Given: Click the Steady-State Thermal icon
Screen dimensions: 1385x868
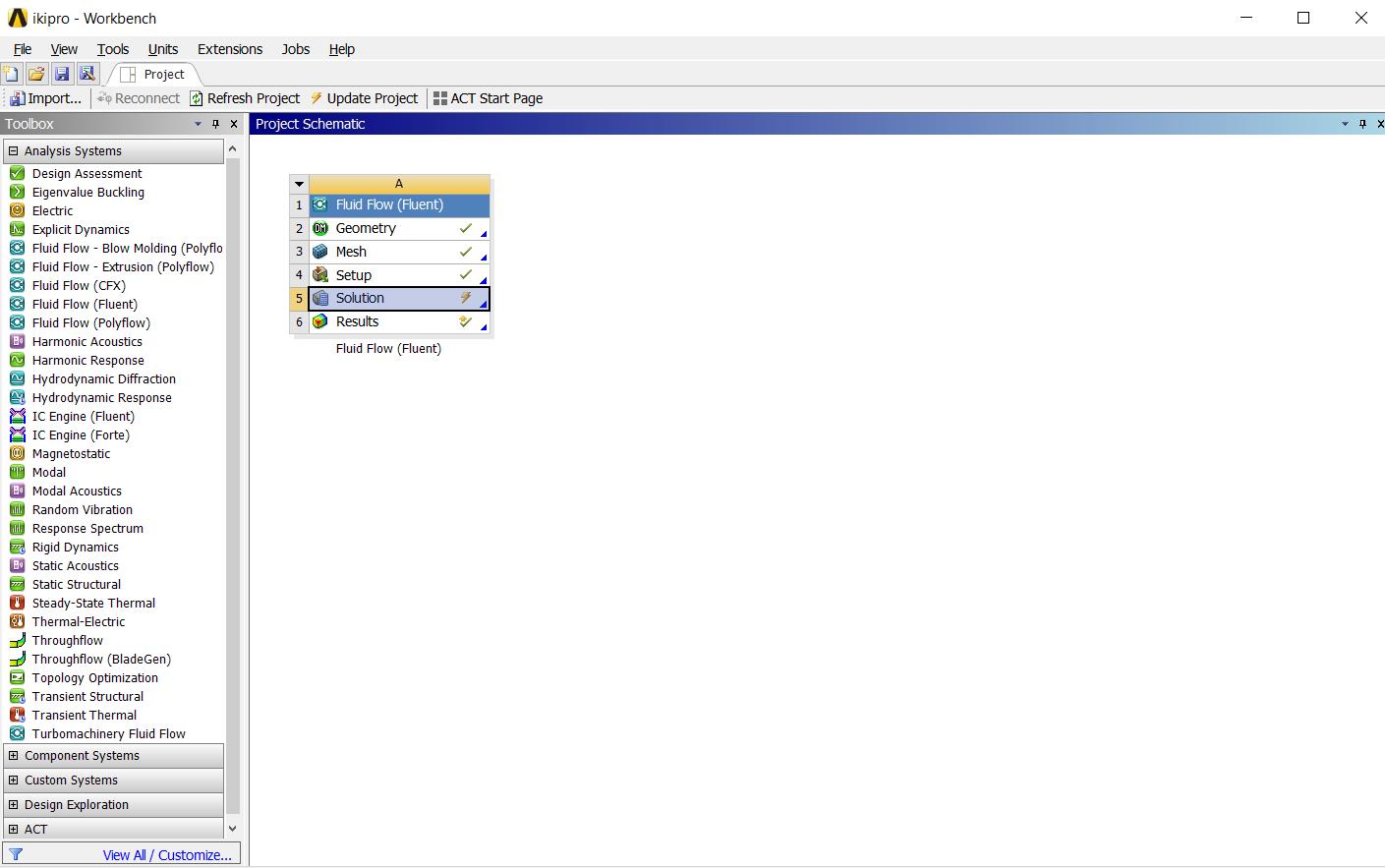Looking at the screenshot, I should [17, 603].
